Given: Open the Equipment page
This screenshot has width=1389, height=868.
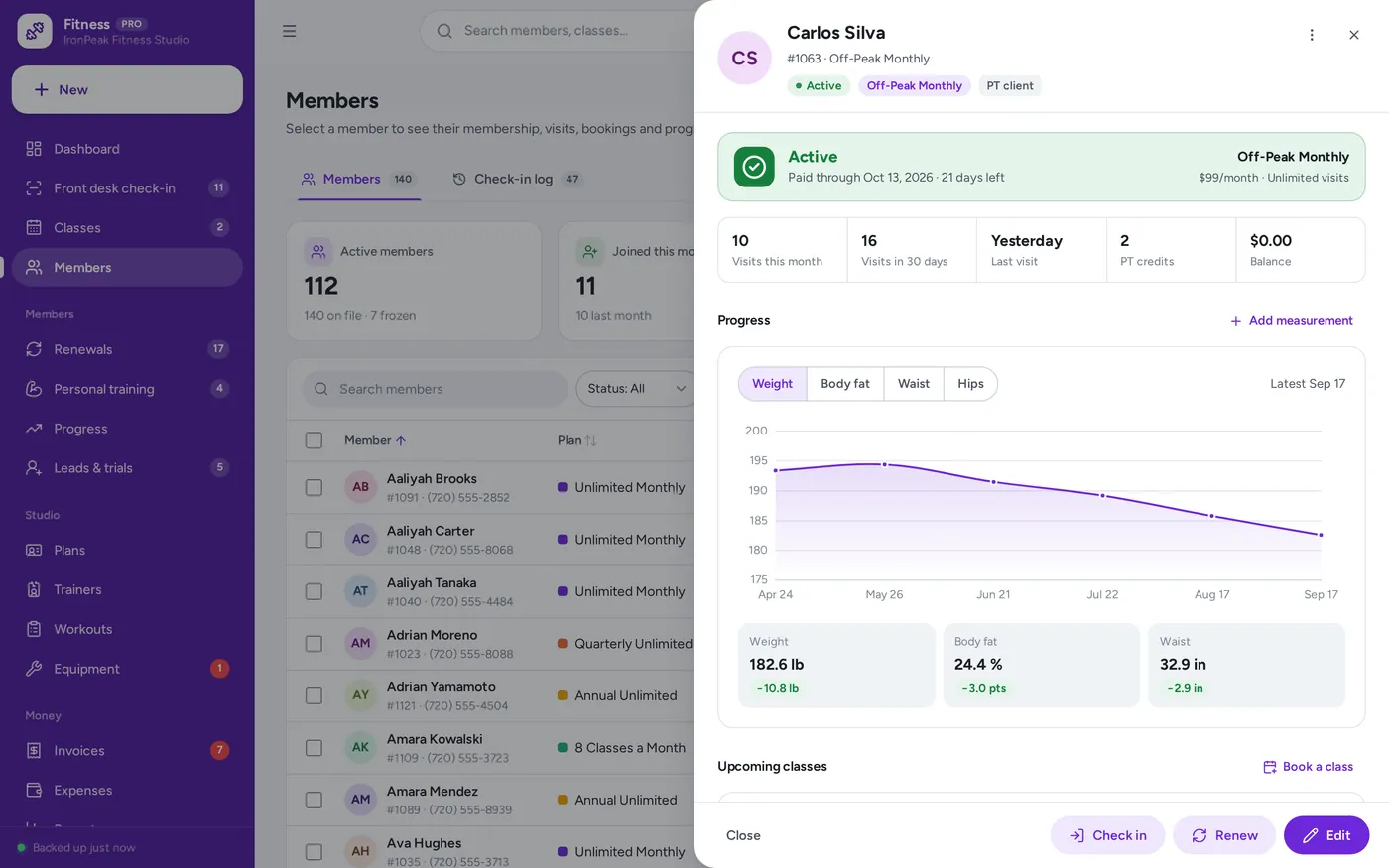Looking at the screenshot, I should tap(127, 669).
